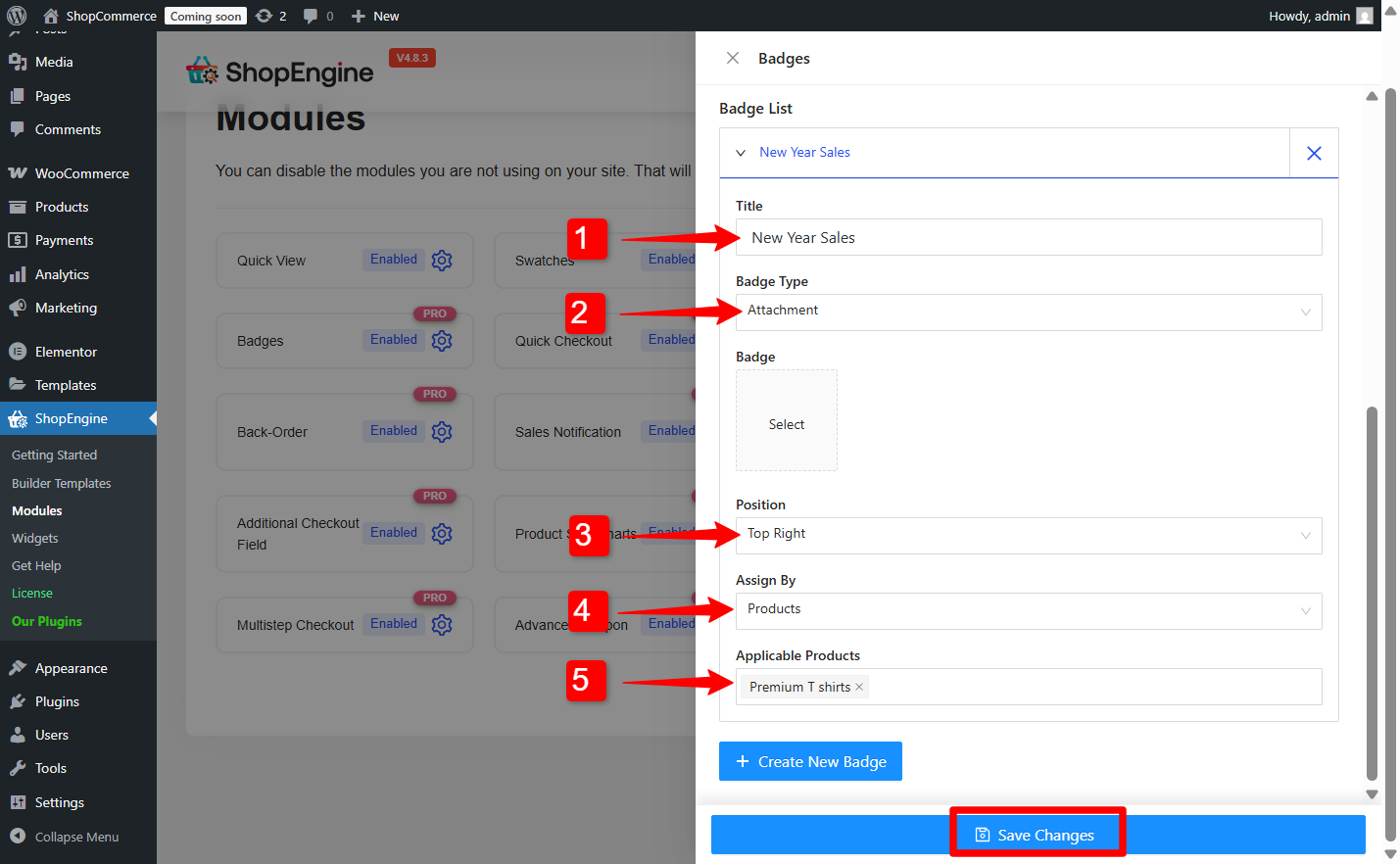
Task: Click the Payments menu icon
Action: pyautogui.click(x=18, y=240)
